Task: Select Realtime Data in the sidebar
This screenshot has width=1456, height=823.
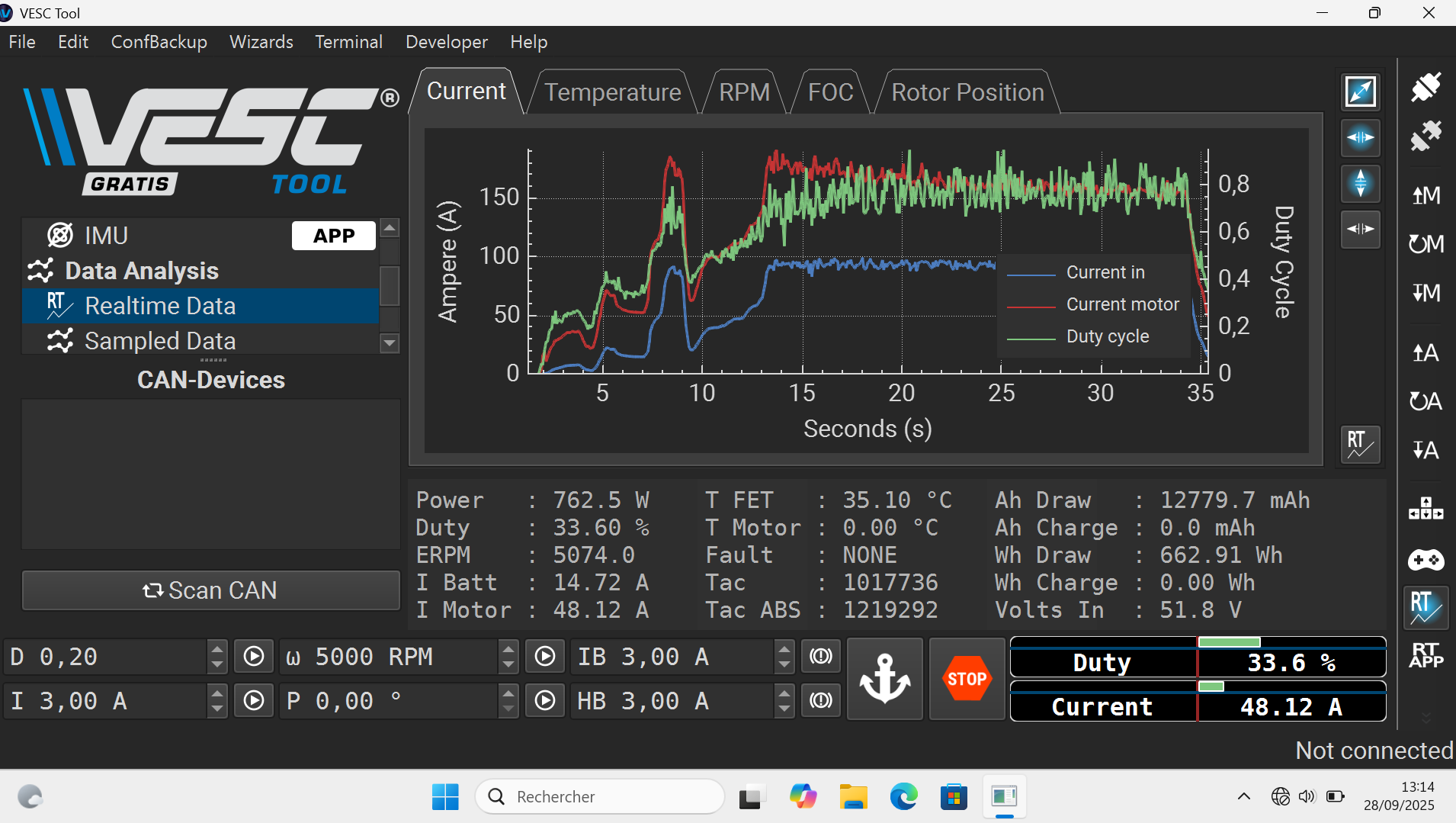Action: pyautogui.click(x=200, y=306)
